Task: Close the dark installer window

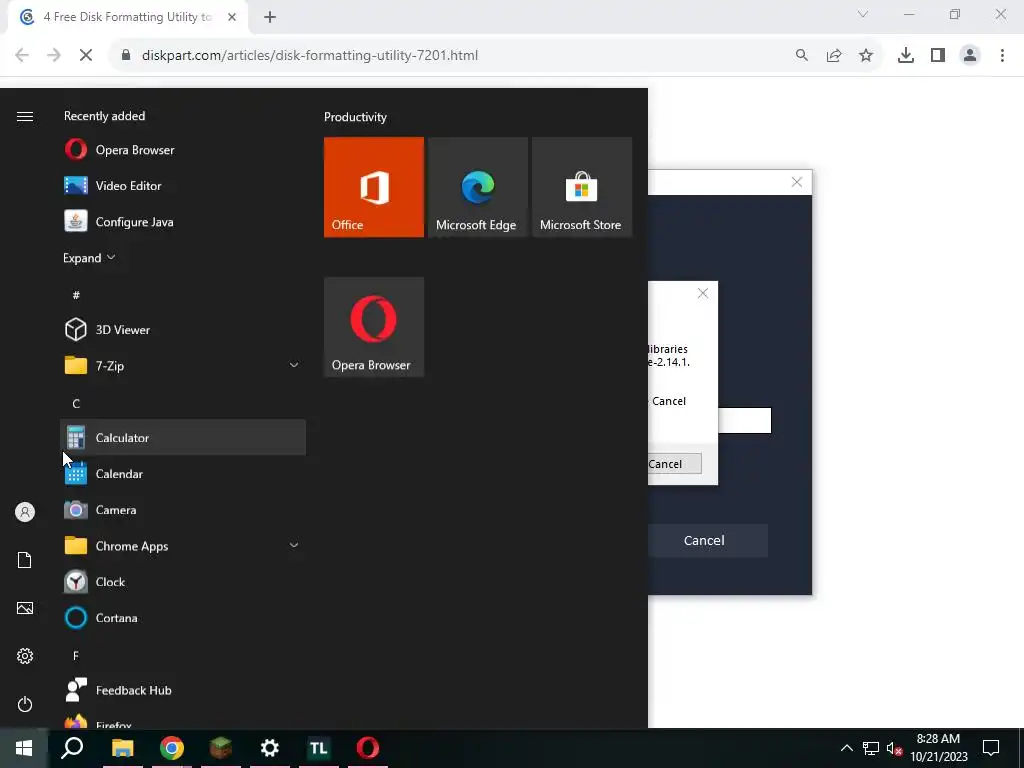Action: [797, 182]
